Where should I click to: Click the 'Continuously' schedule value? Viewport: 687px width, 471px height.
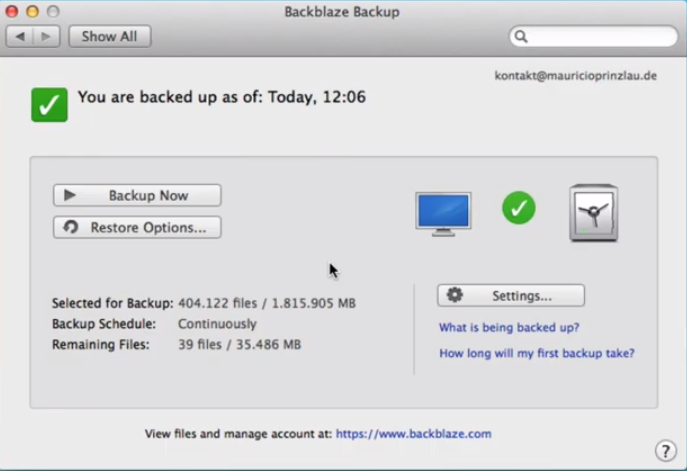(217, 324)
